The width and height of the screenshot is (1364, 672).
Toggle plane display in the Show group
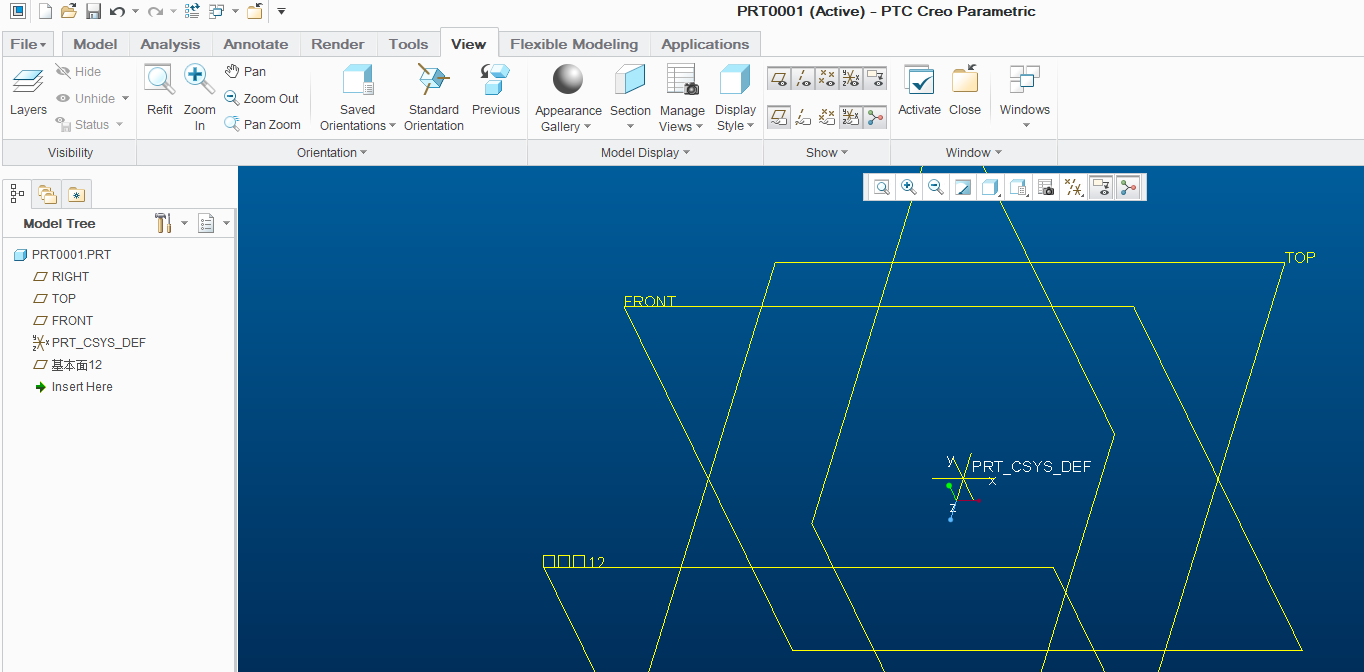tap(779, 78)
